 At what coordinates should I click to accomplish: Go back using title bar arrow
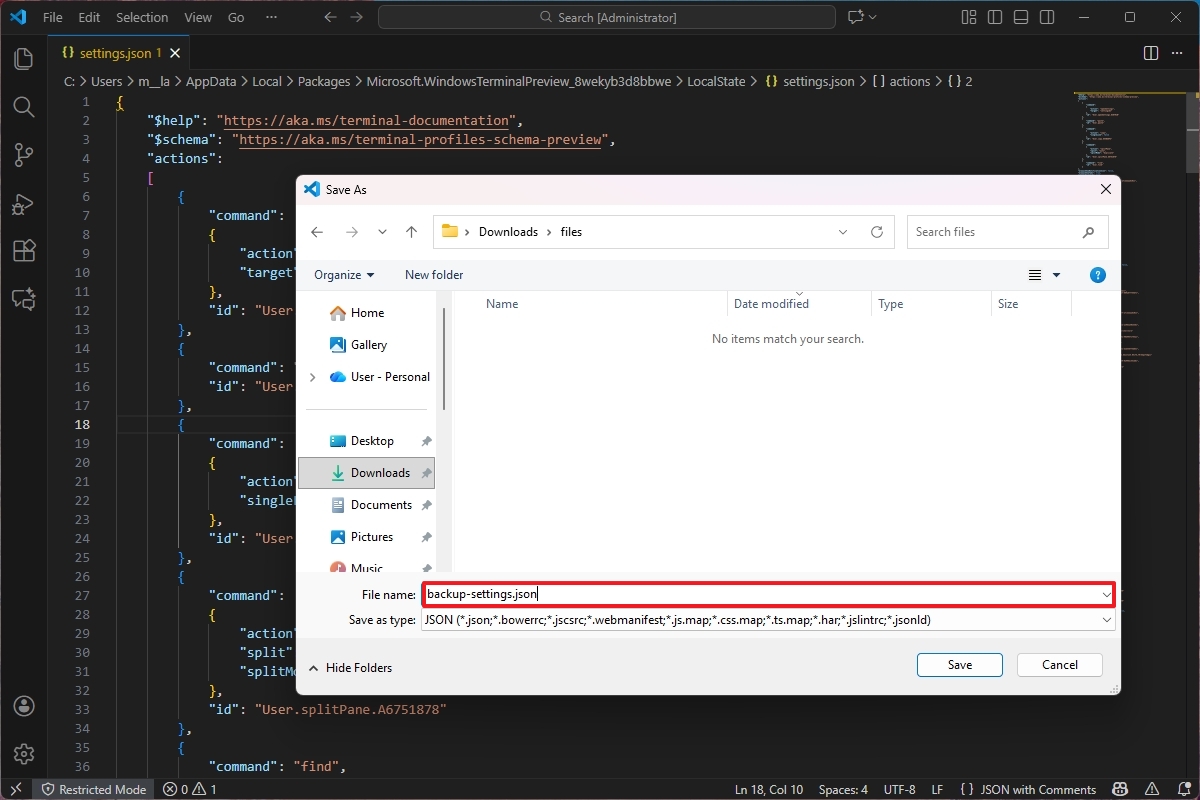click(329, 17)
